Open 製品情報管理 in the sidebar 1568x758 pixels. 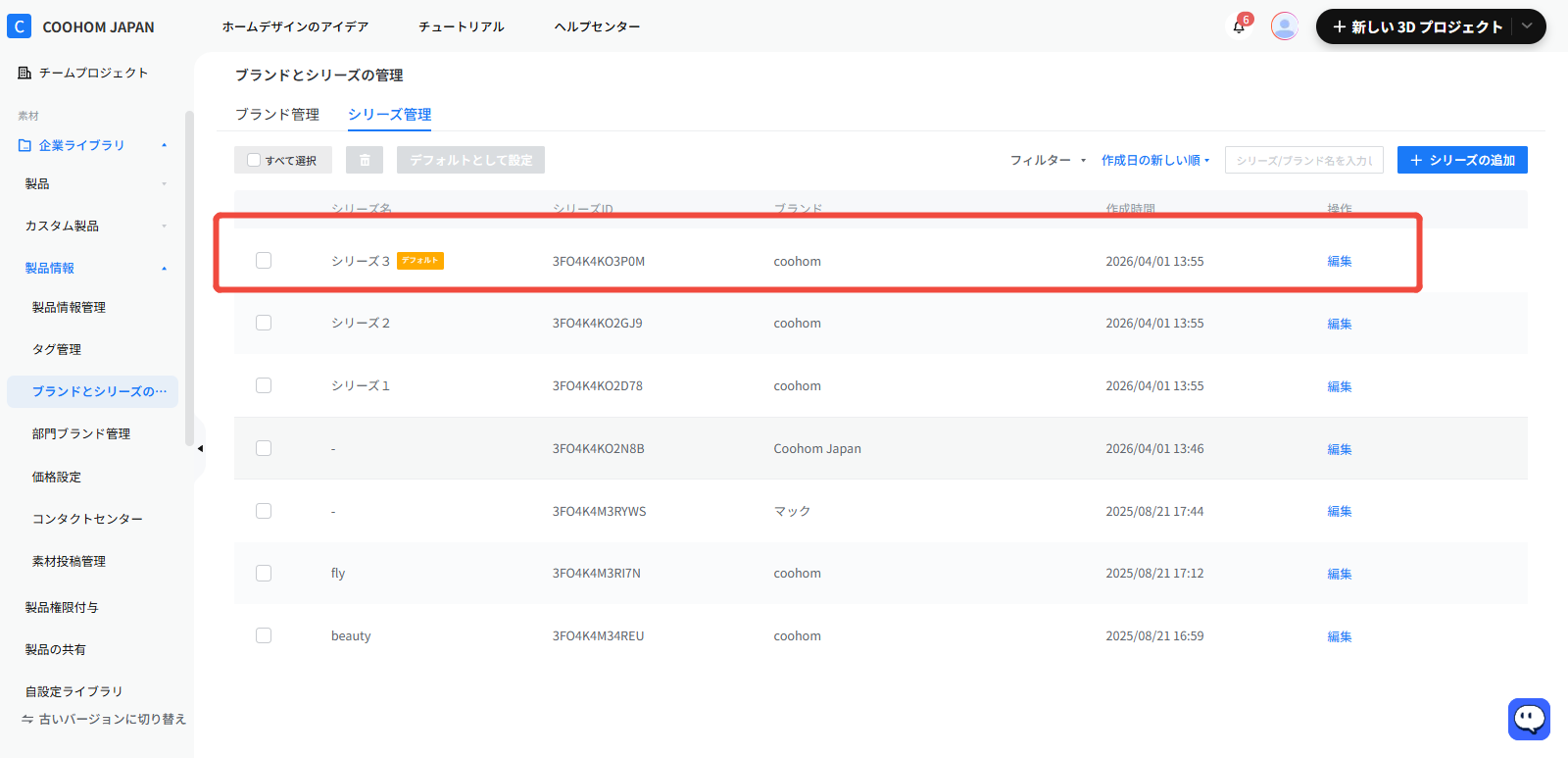click(69, 307)
